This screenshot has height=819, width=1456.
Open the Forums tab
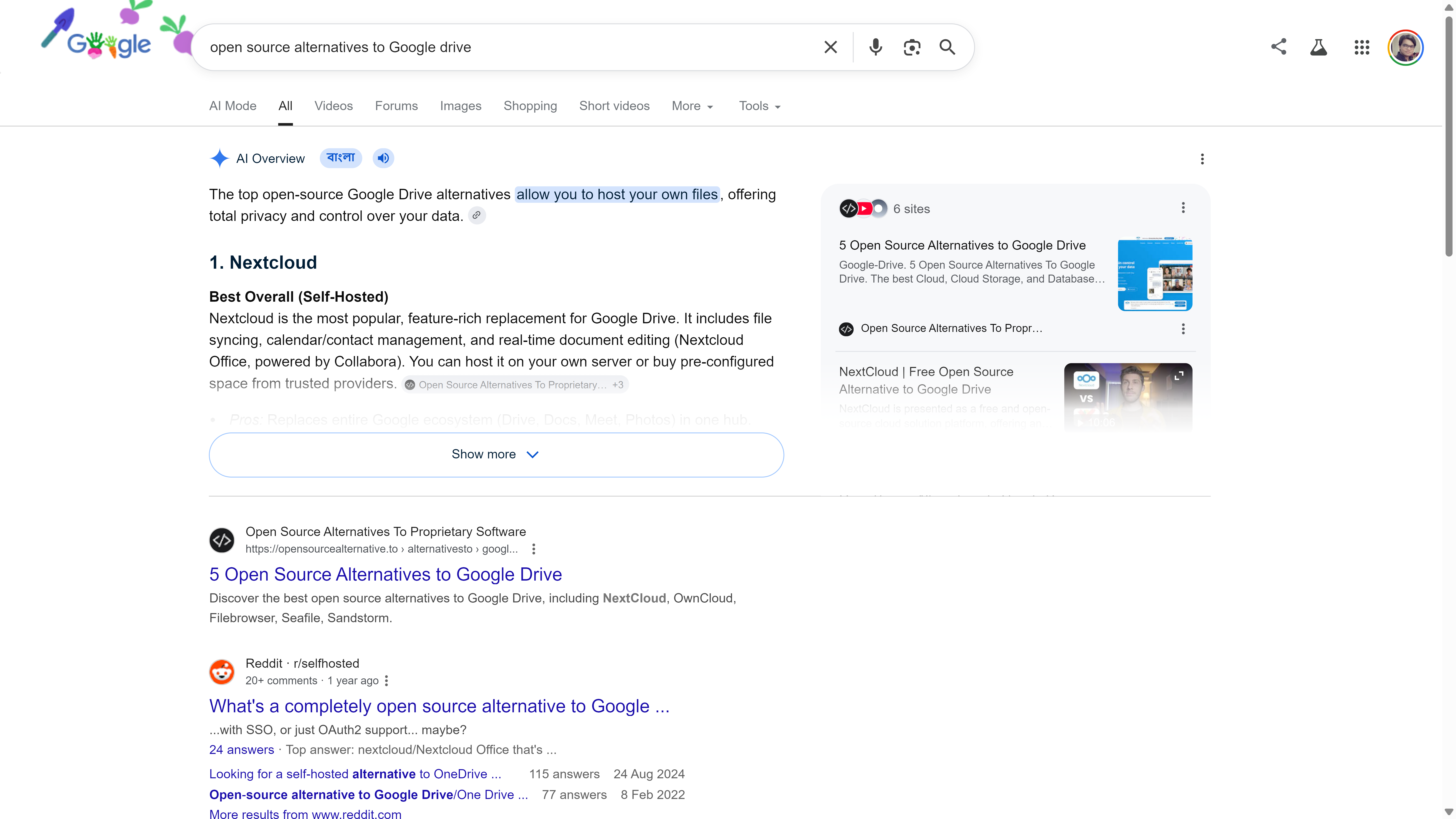point(396,106)
